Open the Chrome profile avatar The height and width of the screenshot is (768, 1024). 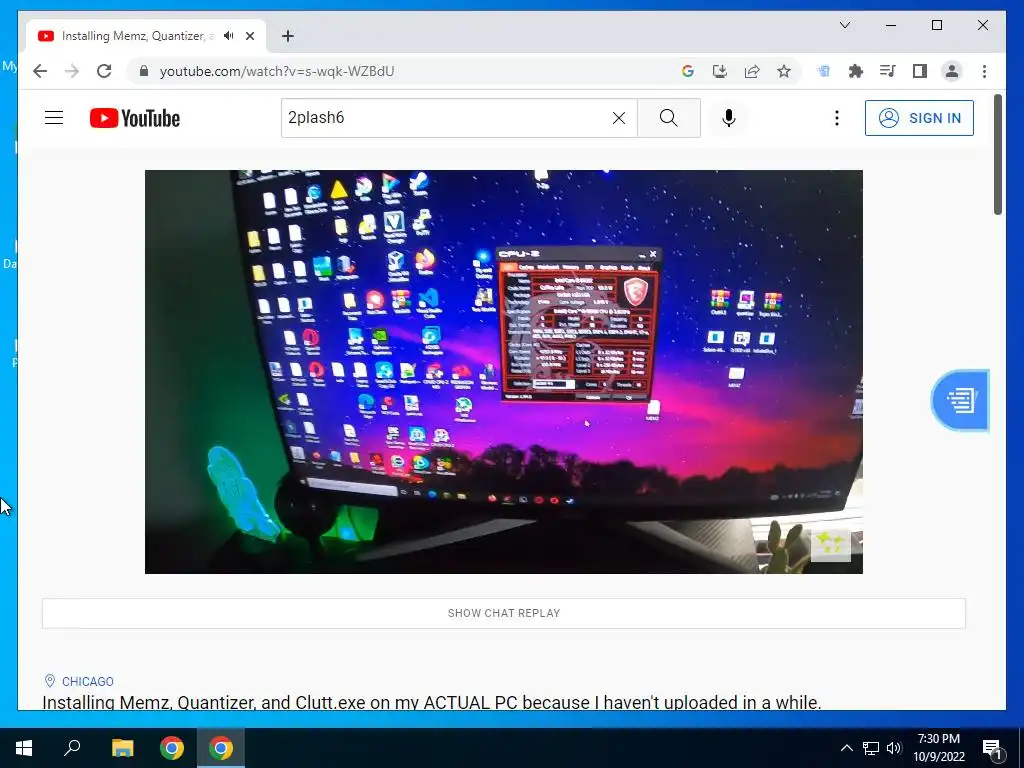point(952,71)
